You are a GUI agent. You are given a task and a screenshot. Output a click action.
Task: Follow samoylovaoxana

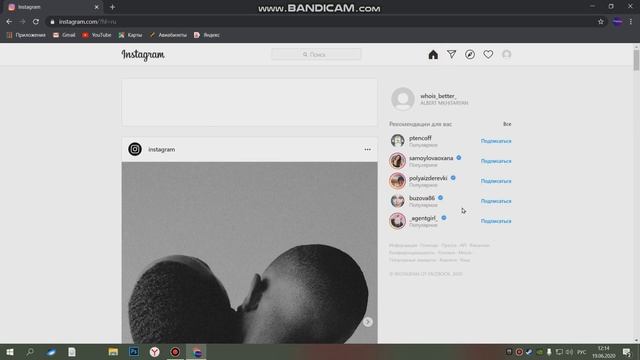point(496,161)
